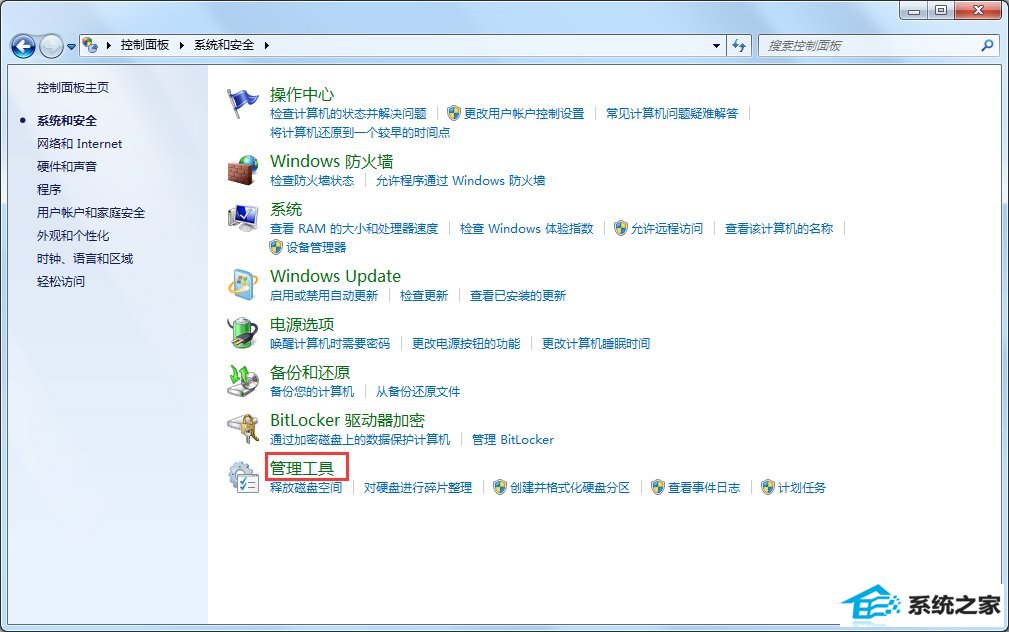Open 管理 BitLocker
This screenshot has height=632, width=1009.
coord(513,440)
